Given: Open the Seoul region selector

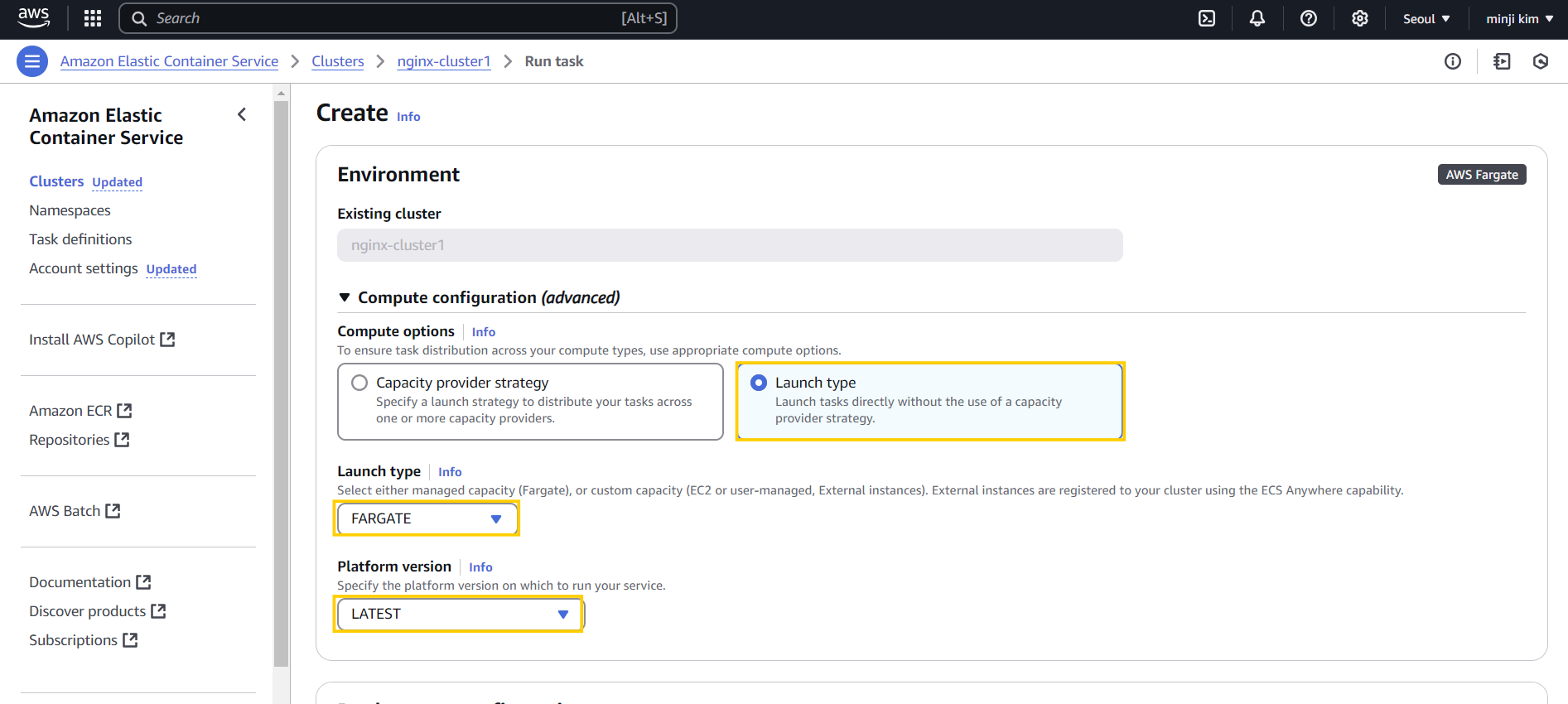Looking at the screenshot, I should [1426, 18].
